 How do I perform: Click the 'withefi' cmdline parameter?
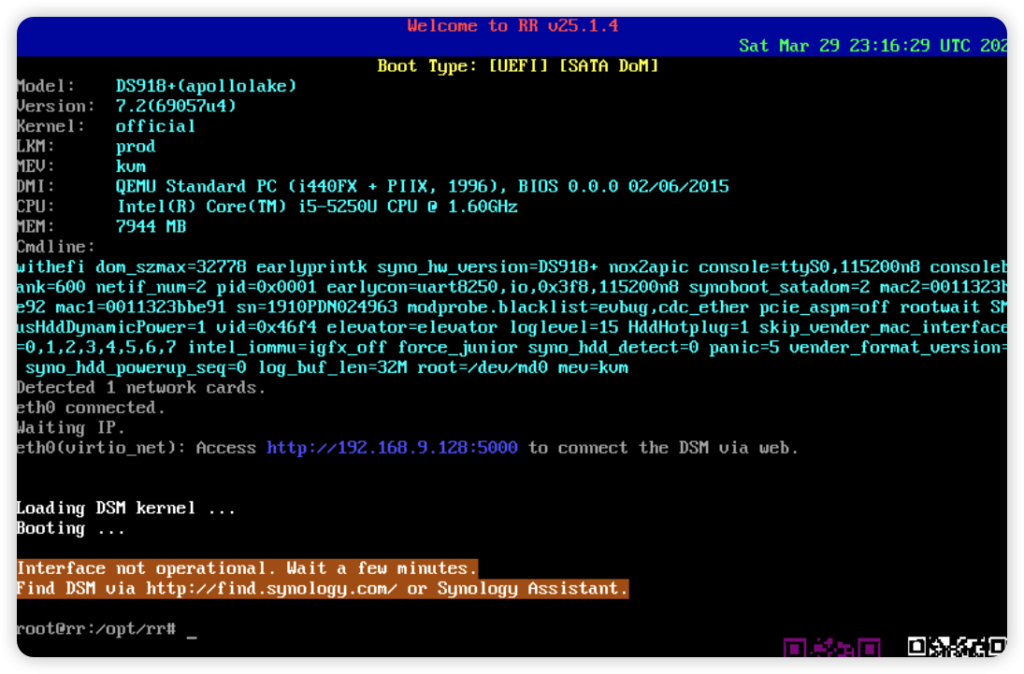[51, 267]
